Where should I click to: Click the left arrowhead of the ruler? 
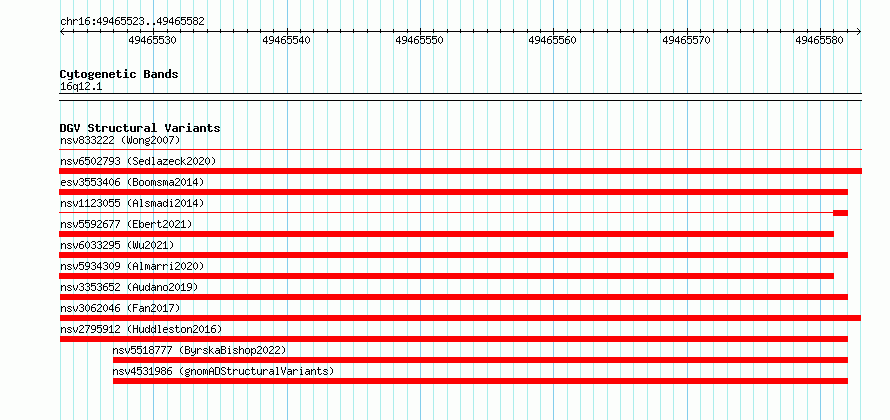pyautogui.click(x=62, y=32)
